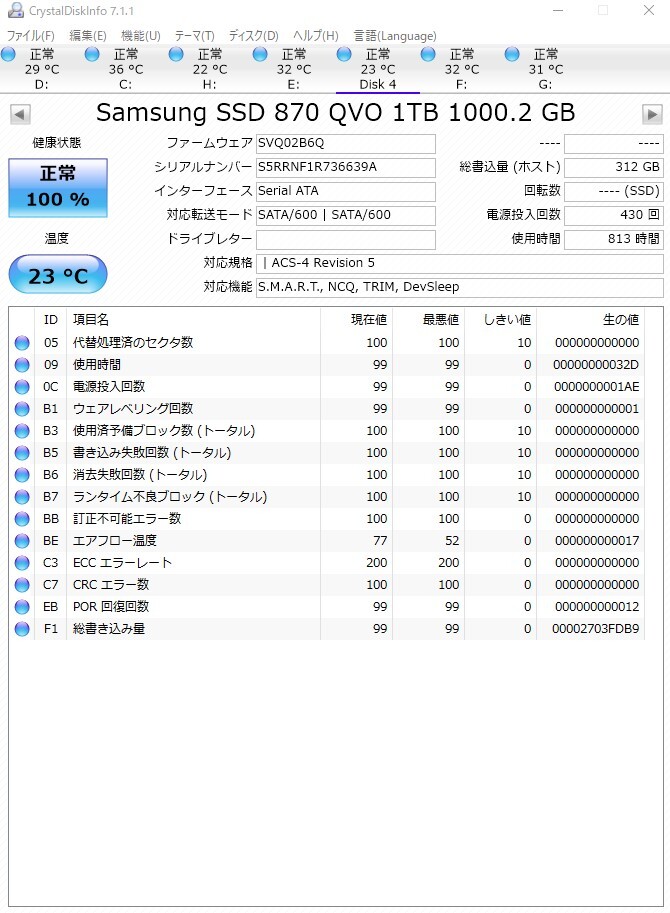Select the E: drive tab
Screen dimensions: 670x913
pyautogui.click(x=293, y=69)
